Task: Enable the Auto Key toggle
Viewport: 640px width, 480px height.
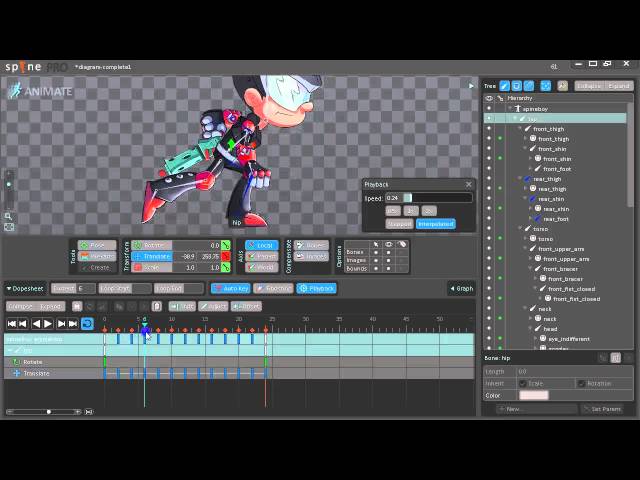Action: (231, 288)
